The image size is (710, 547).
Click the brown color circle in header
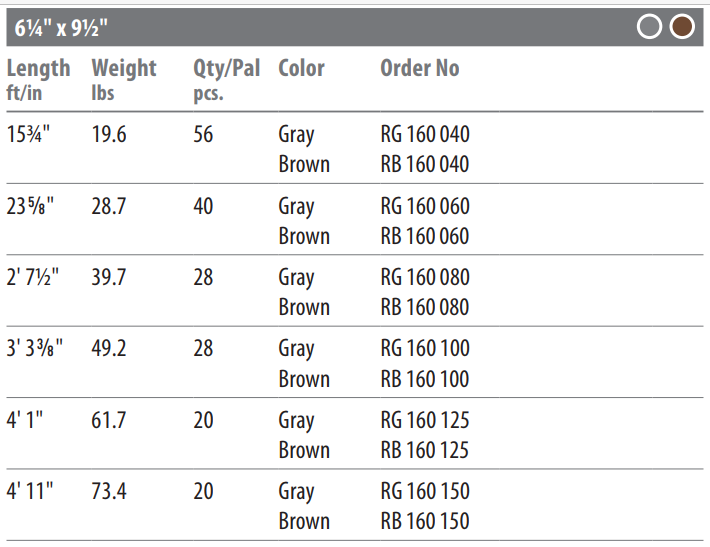pyautogui.click(x=682, y=27)
